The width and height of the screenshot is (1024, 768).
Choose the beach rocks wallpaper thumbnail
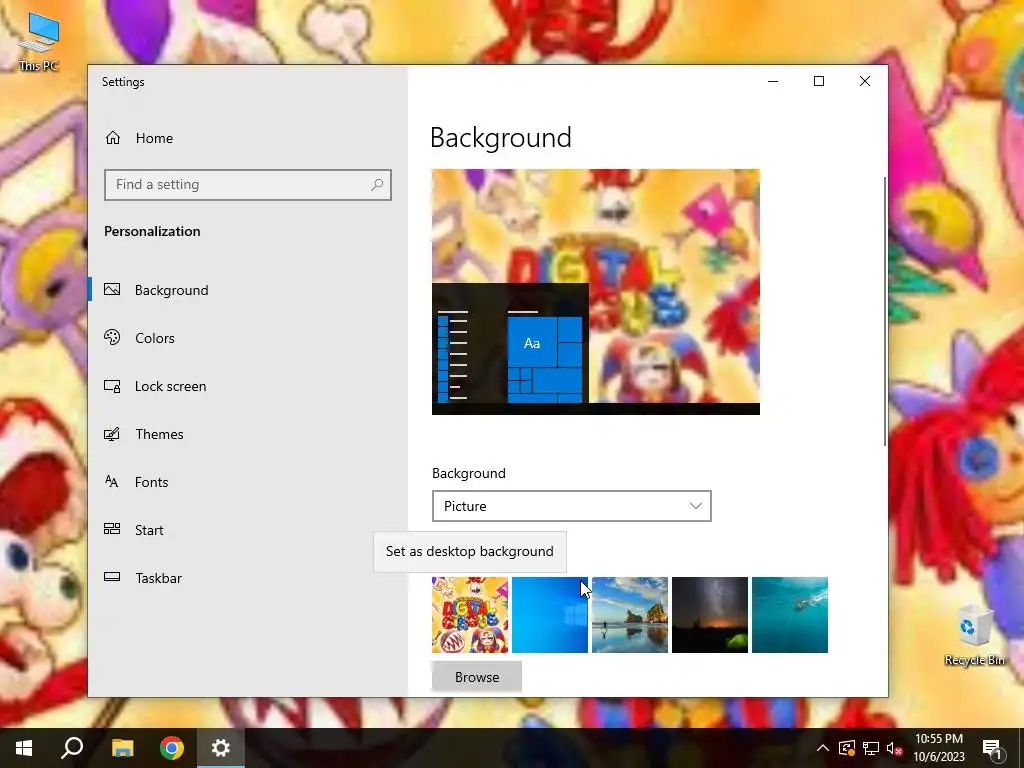[x=630, y=615]
